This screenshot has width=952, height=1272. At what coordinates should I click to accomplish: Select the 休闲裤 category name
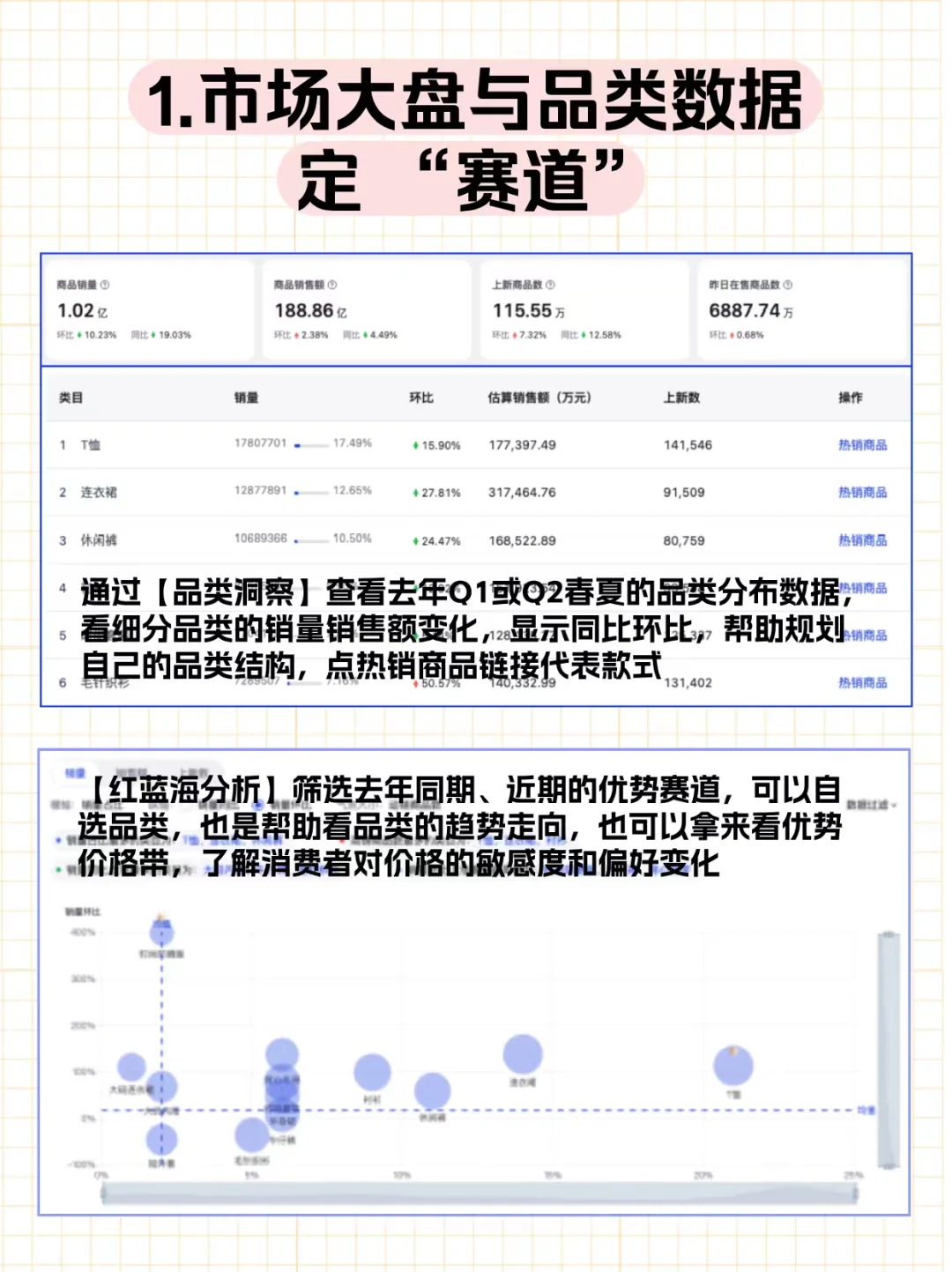pos(99,540)
